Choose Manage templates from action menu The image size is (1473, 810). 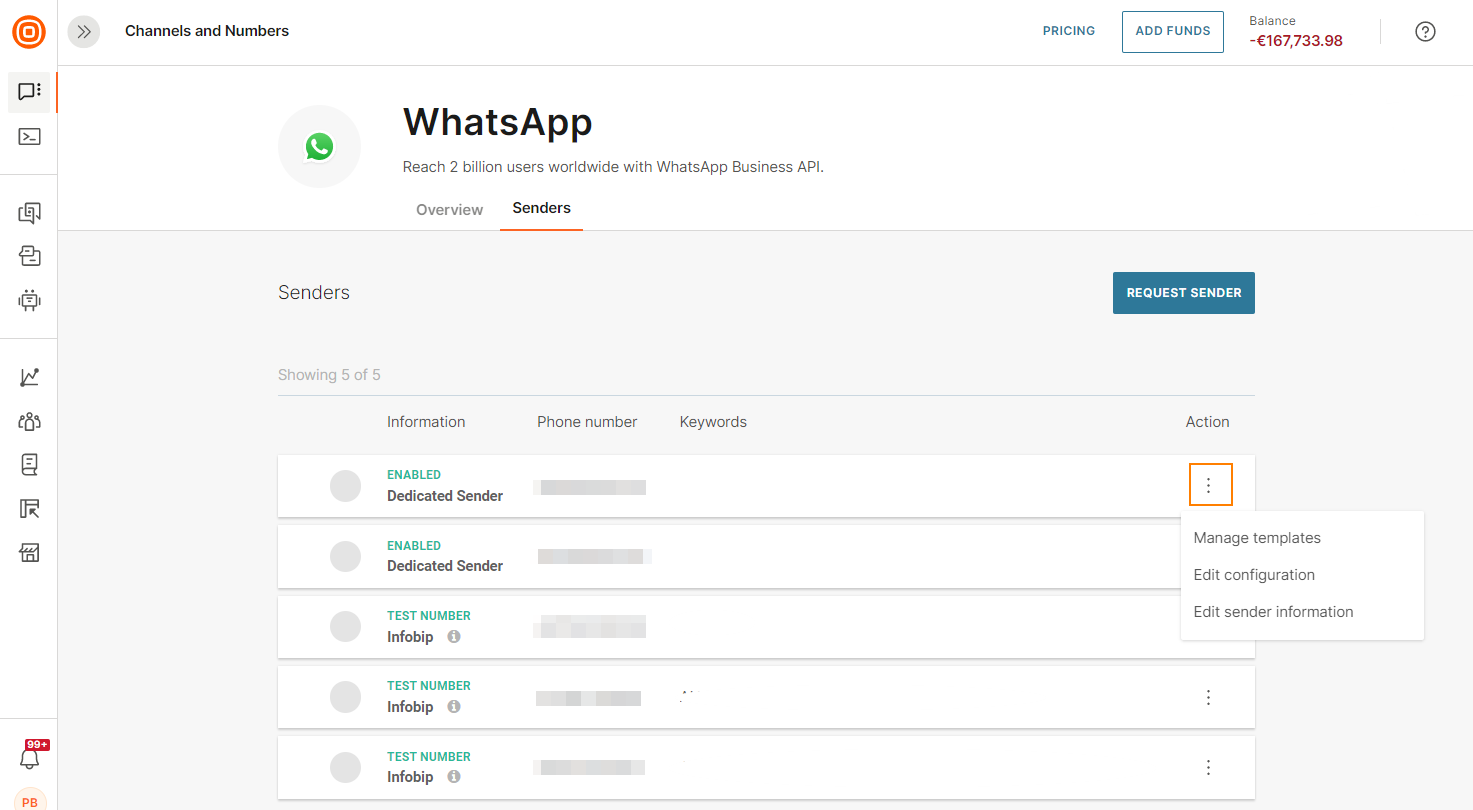pyautogui.click(x=1257, y=538)
